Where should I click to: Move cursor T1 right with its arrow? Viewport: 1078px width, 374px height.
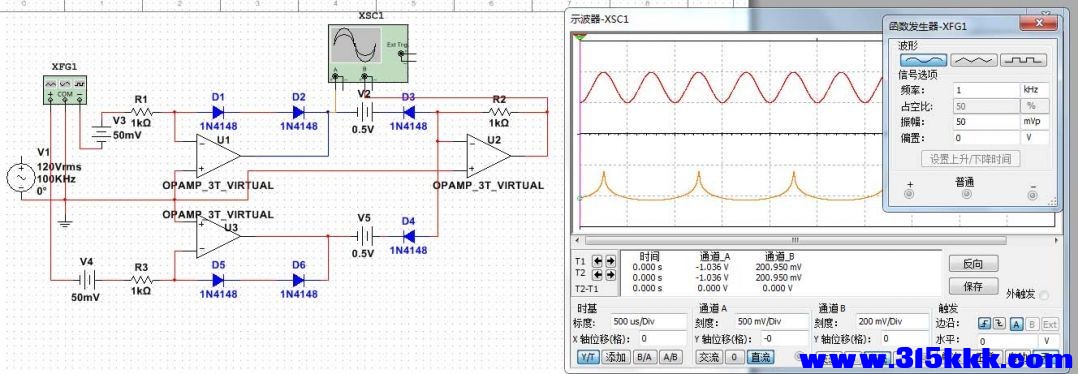click(609, 261)
